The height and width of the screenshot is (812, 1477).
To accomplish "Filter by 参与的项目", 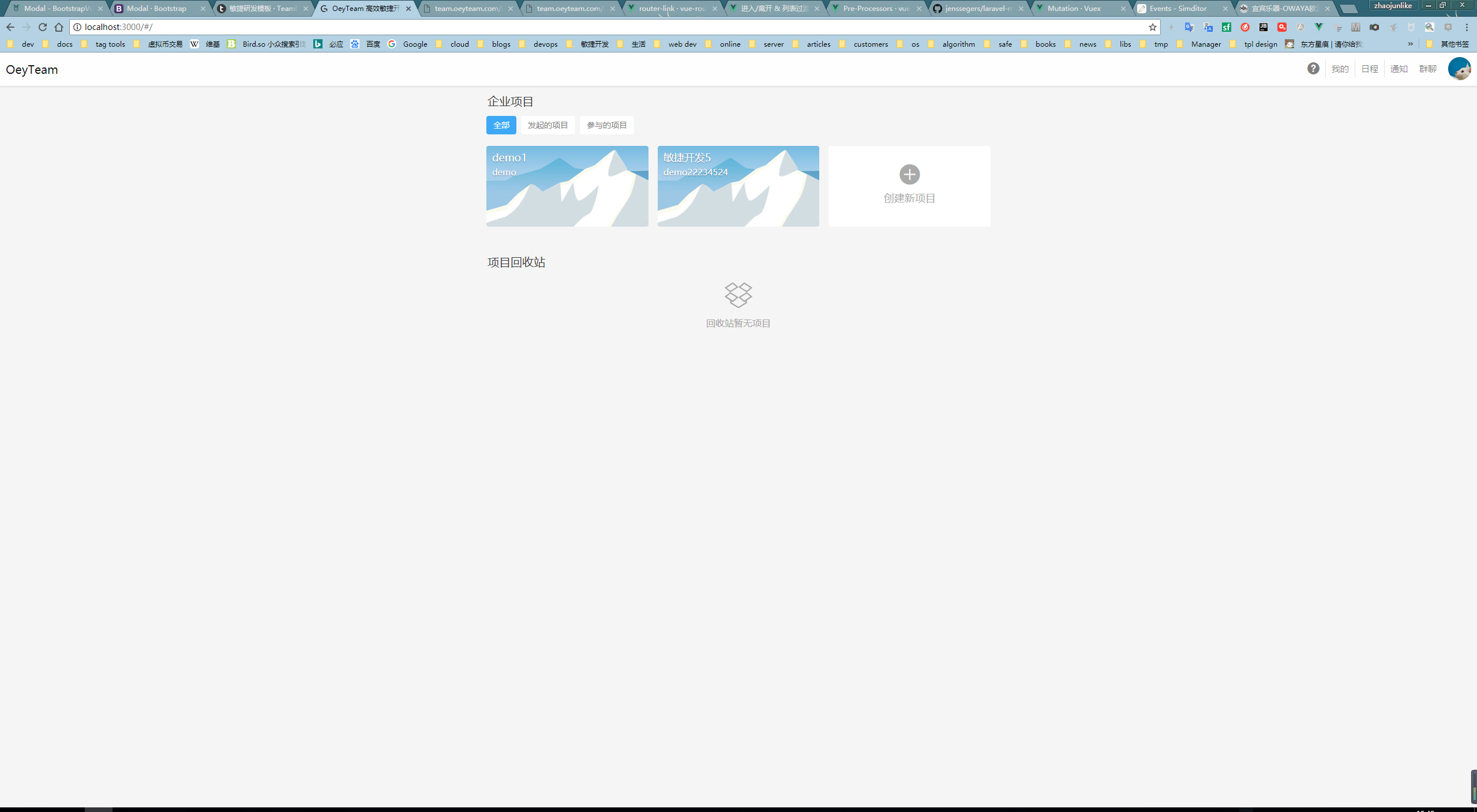I will click(x=606, y=125).
